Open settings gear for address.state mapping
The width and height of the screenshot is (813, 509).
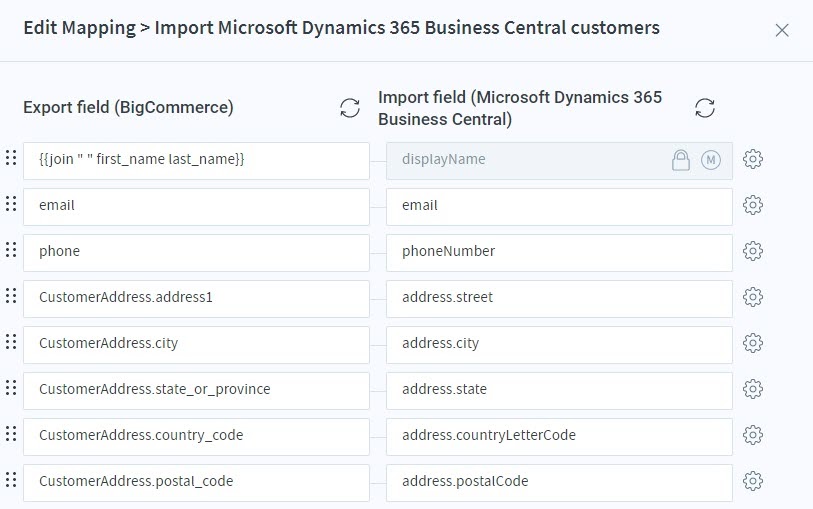(752, 389)
